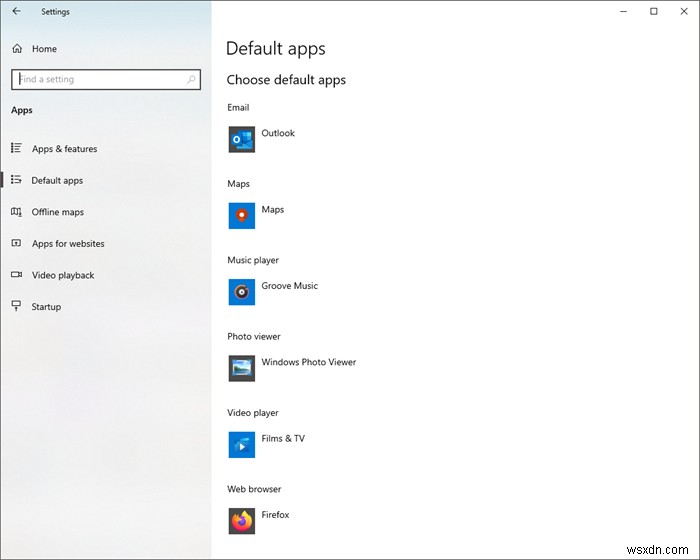Change Windows Photo Viewer default
This screenshot has width=700, height=560.
tap(308, 362)
